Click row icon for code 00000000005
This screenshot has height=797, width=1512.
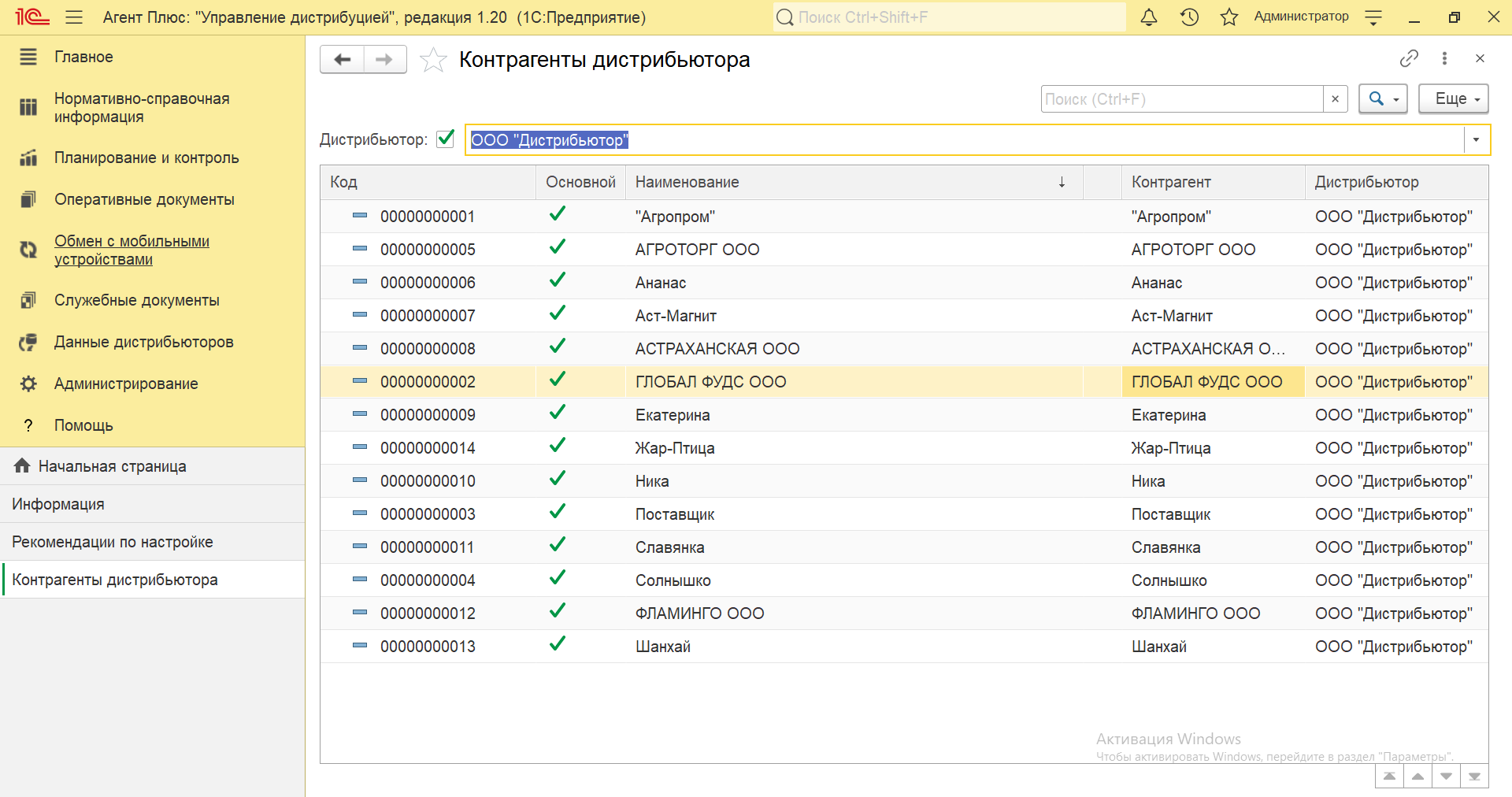click(x=360, y=248)
